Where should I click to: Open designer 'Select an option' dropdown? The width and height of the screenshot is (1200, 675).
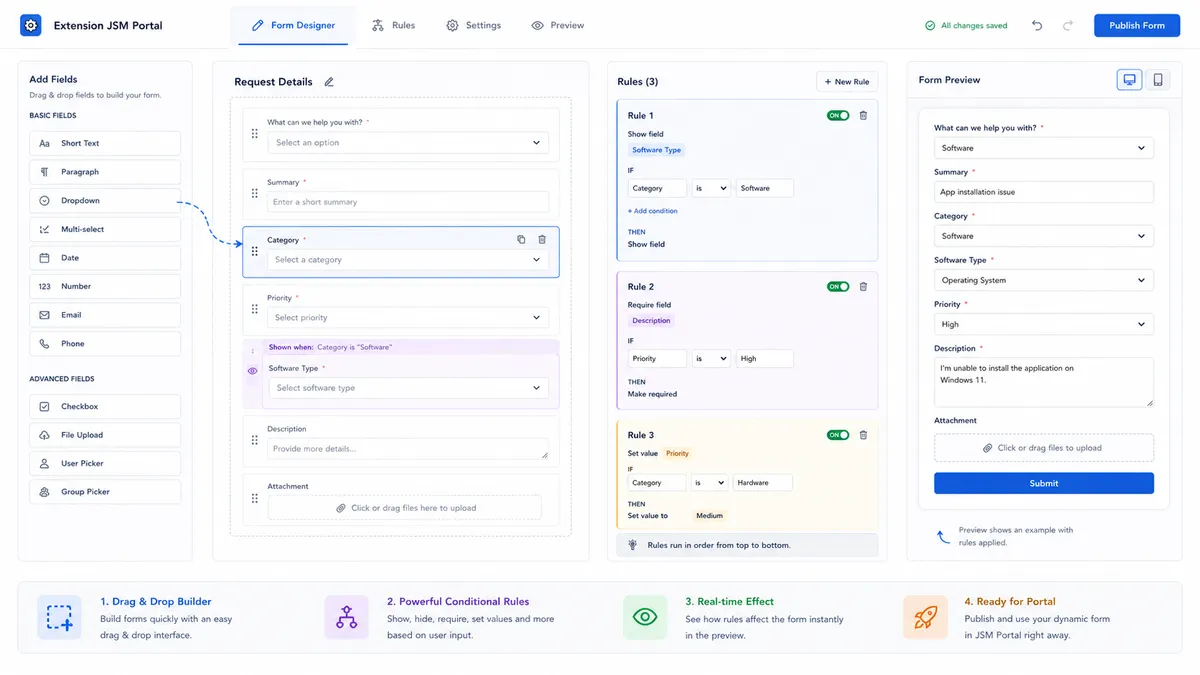408,143
